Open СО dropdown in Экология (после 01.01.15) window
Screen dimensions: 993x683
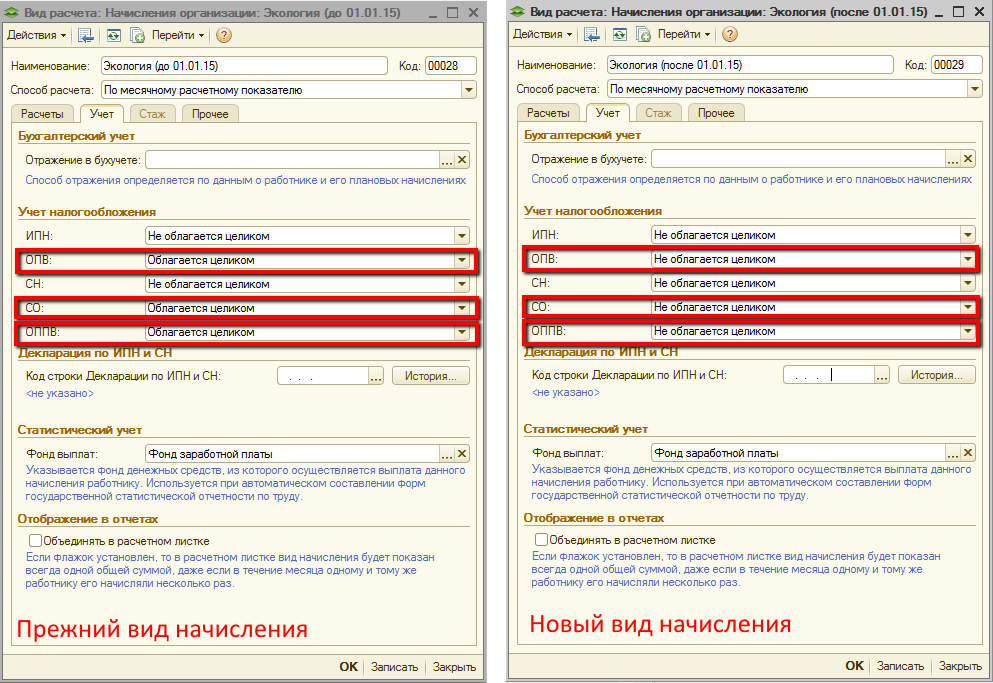point(967,307)
